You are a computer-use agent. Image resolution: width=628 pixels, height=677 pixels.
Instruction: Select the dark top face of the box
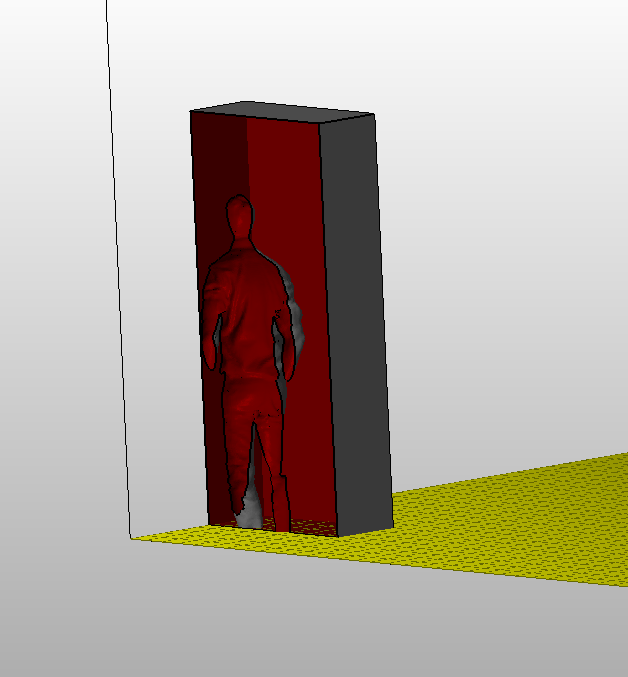point(283,111)
